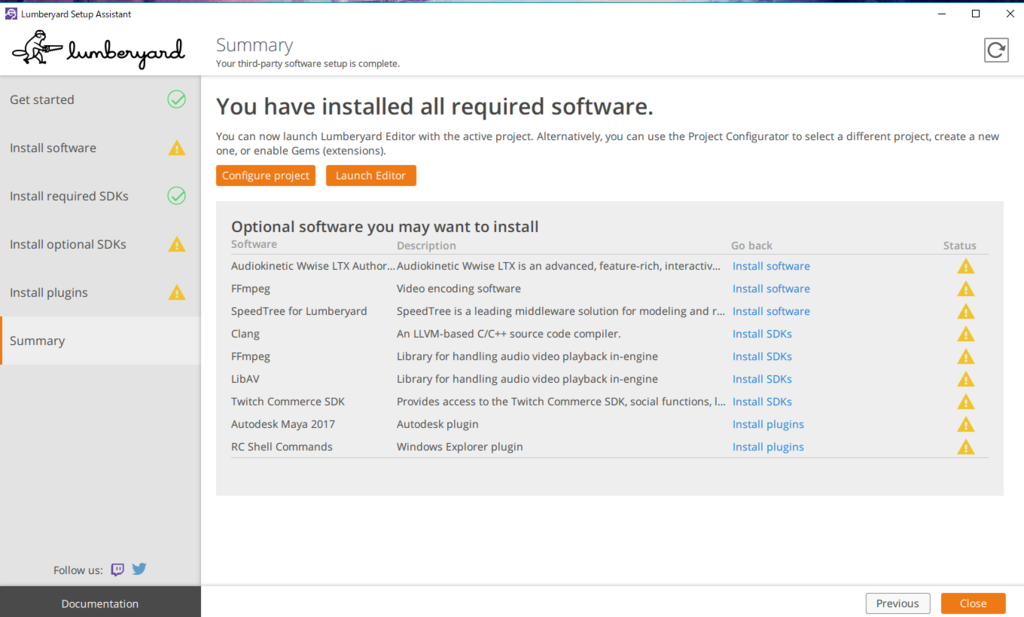Click the green checkmark next to Get started
Image resolution: width=1024 pixels, height=617 pixels.
[x=176, y=99]
